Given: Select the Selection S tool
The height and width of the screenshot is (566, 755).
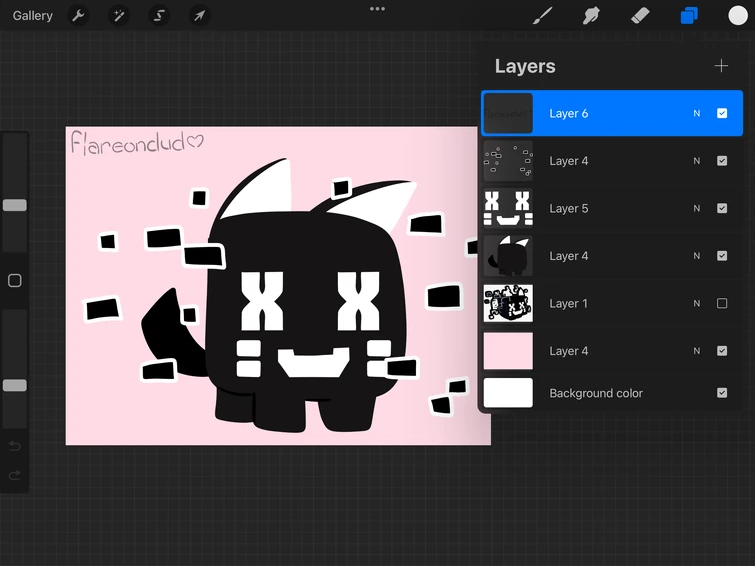Looking at the screenshot, I should (x=159, y=16).
